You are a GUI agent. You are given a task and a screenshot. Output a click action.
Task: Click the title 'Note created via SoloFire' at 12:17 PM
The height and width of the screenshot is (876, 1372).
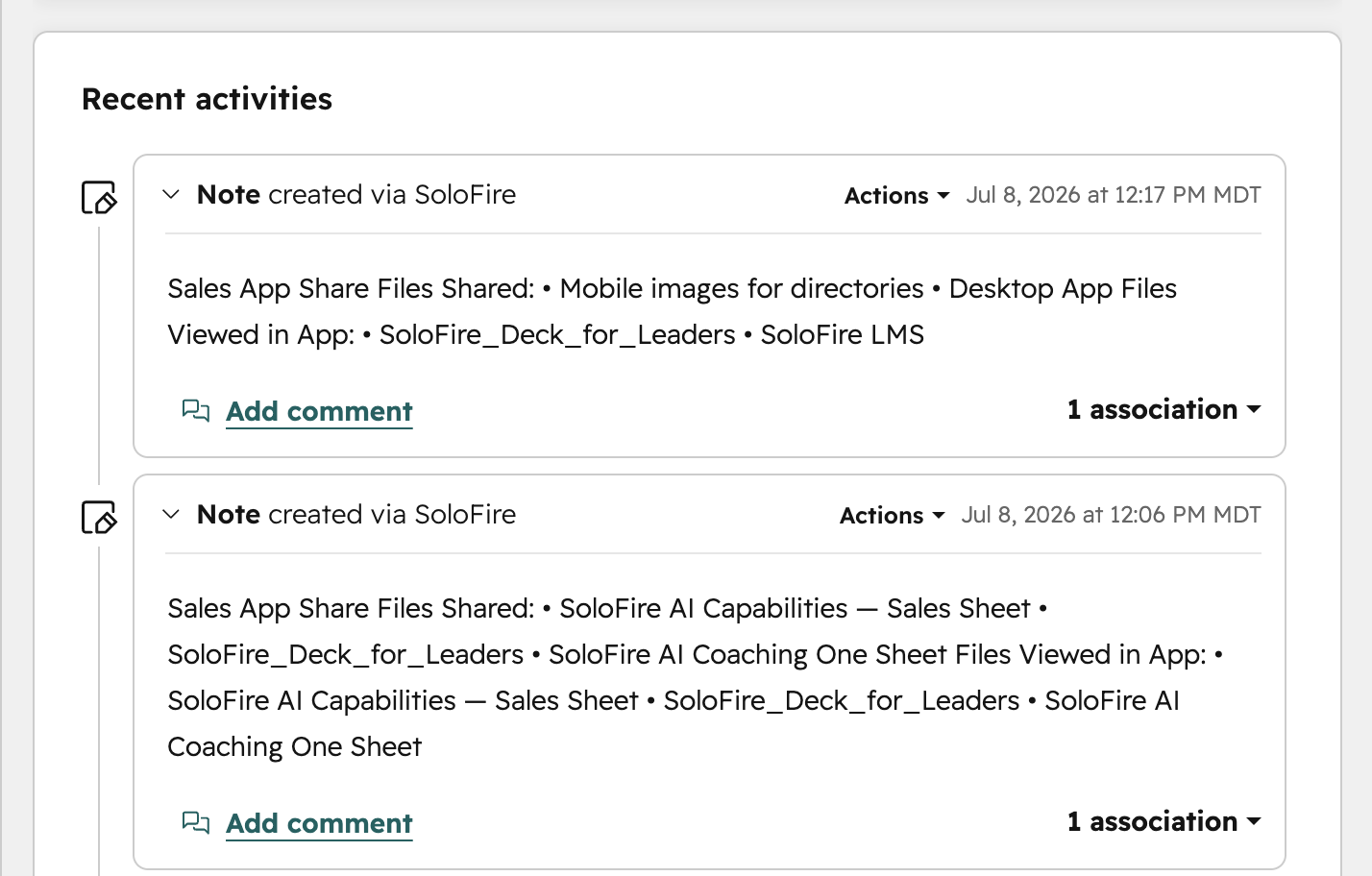(355, 194)
